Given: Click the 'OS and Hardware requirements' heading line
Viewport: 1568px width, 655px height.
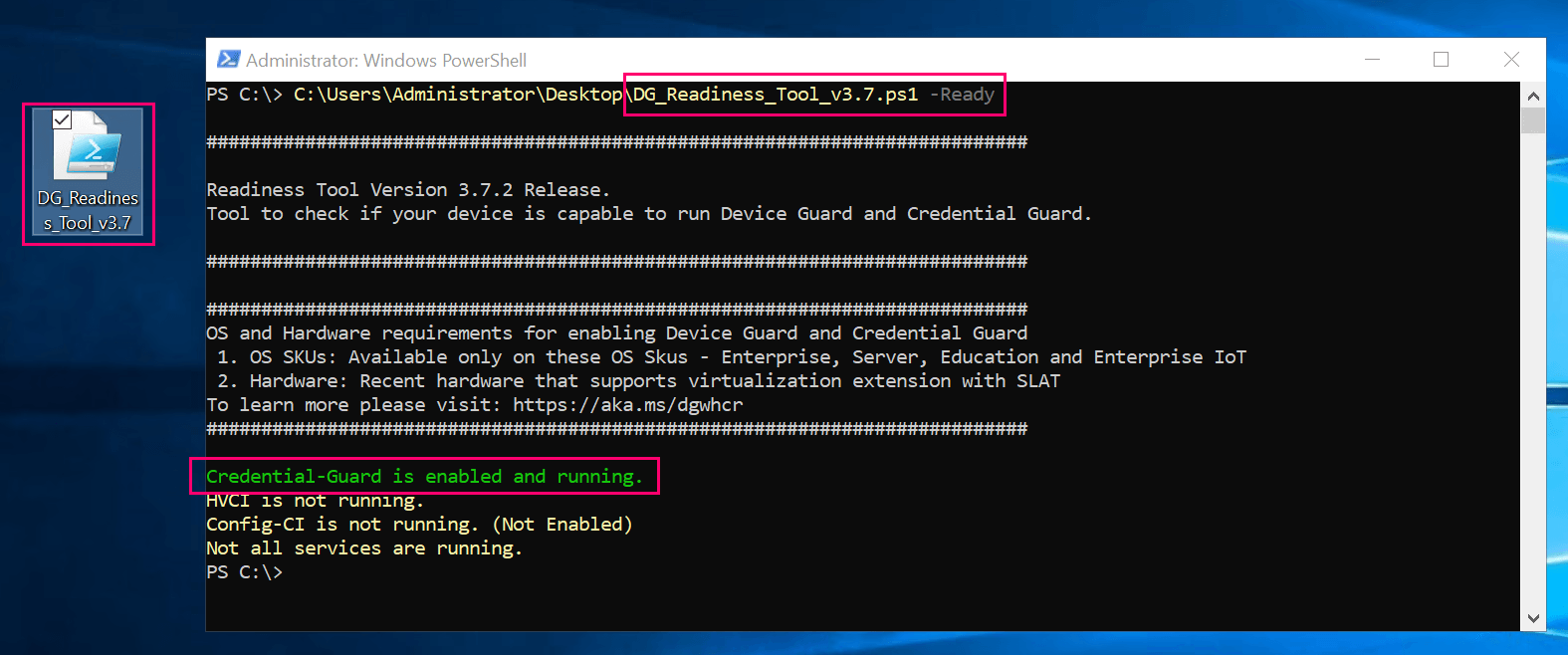Looking at the screenshot, I should 617,333.
